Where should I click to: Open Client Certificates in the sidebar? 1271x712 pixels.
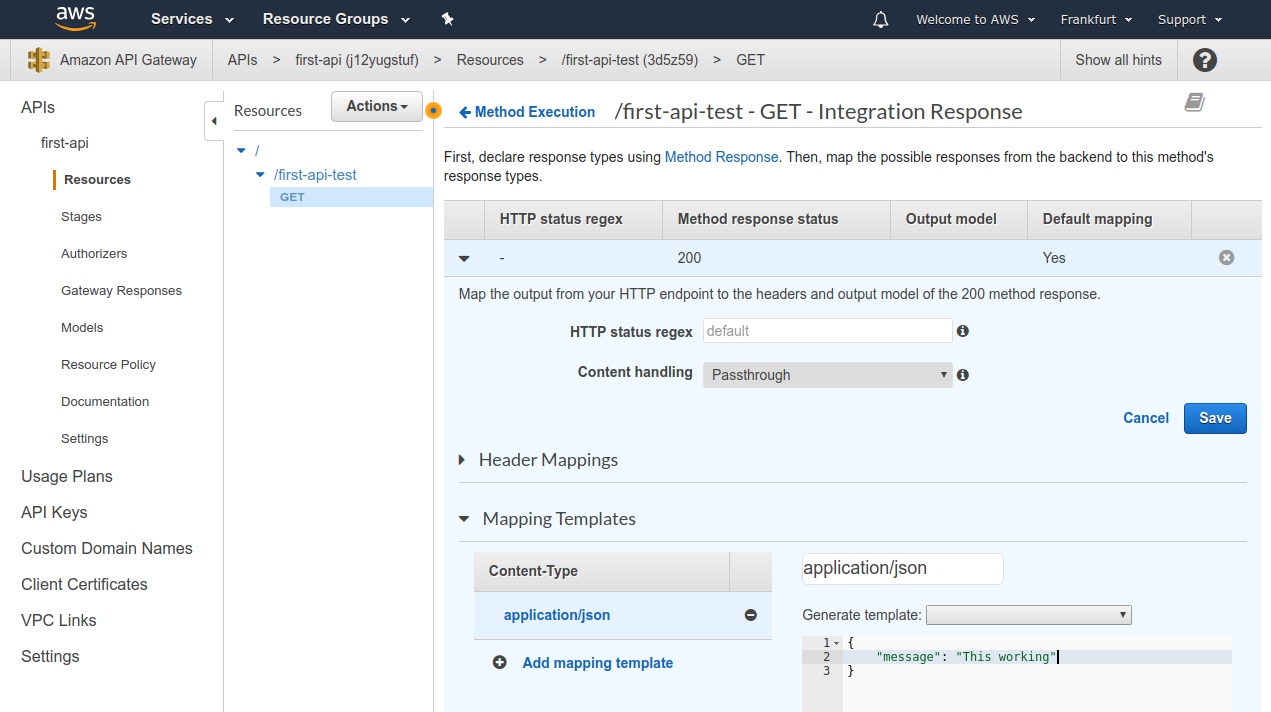tap(84, 584)
